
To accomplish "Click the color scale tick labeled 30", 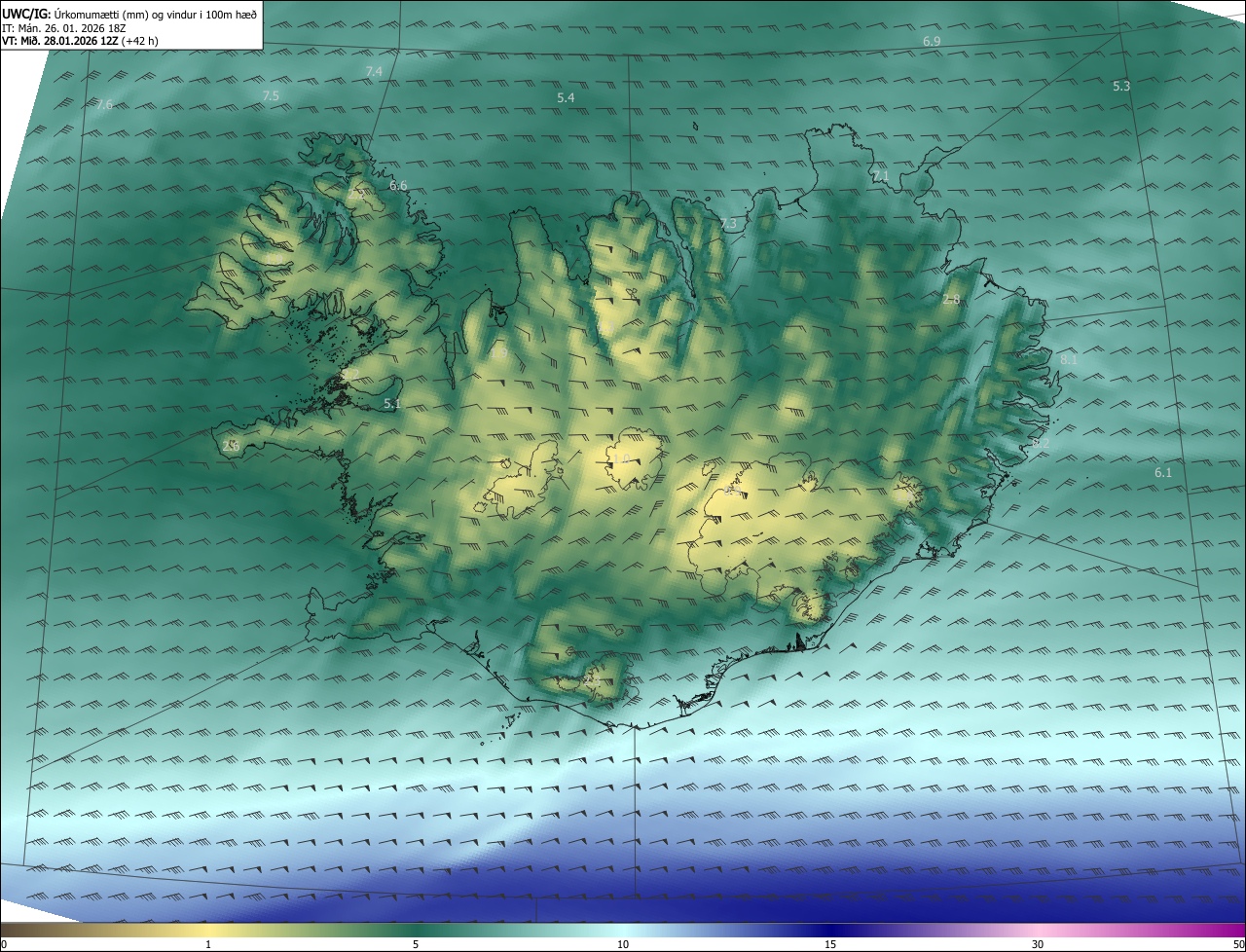I will 1038,944.
